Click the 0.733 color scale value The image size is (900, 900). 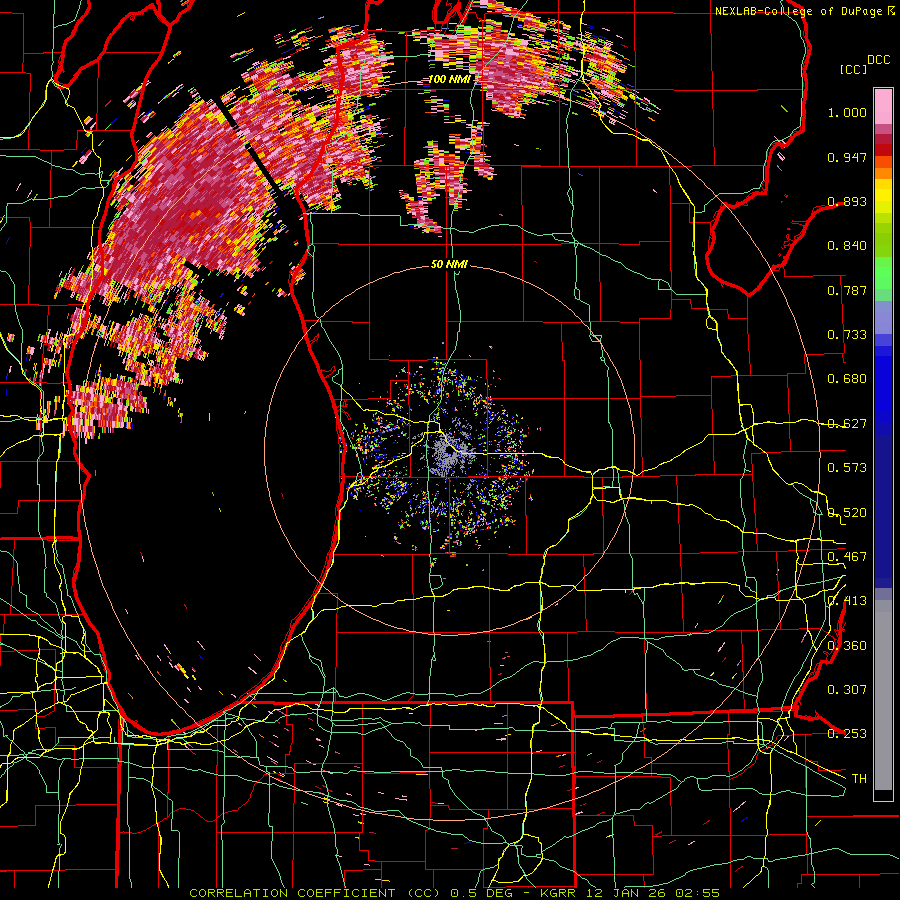[847, 335]
